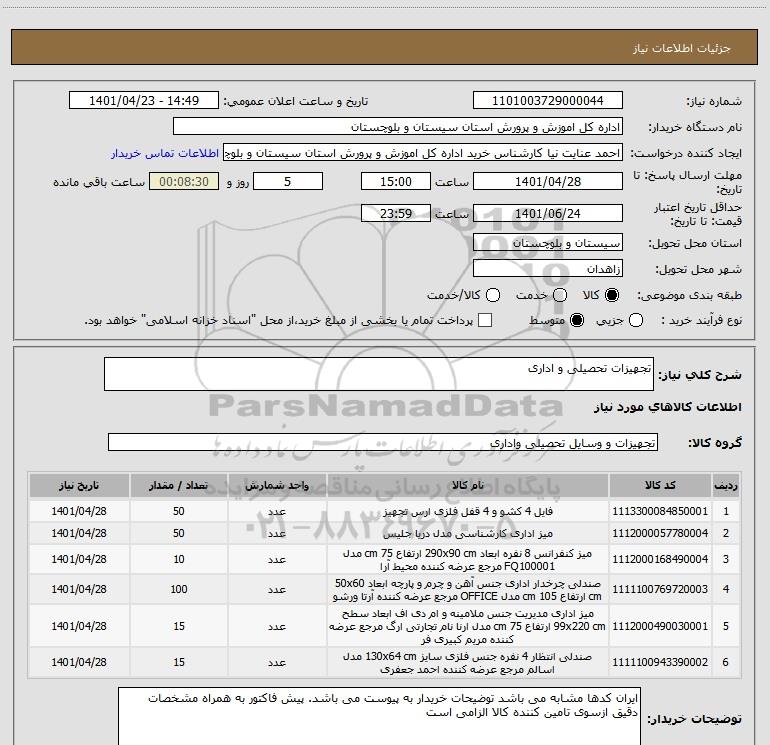Image resolution: width=770 pixels, height=745 pixels.
Task: Click the طبقه بندی موضوعی label
Action: coord(689,295)
